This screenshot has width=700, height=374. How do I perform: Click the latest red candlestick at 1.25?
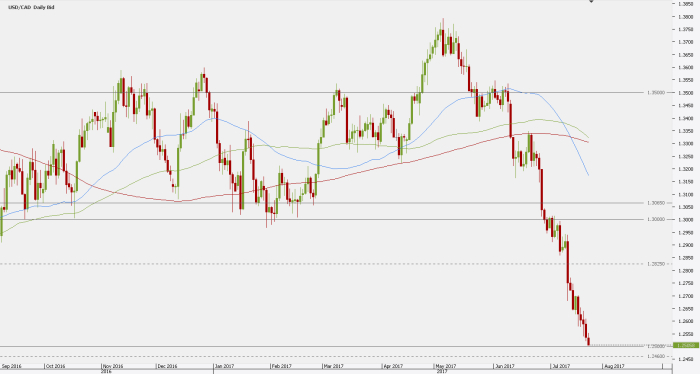(589, 341)
